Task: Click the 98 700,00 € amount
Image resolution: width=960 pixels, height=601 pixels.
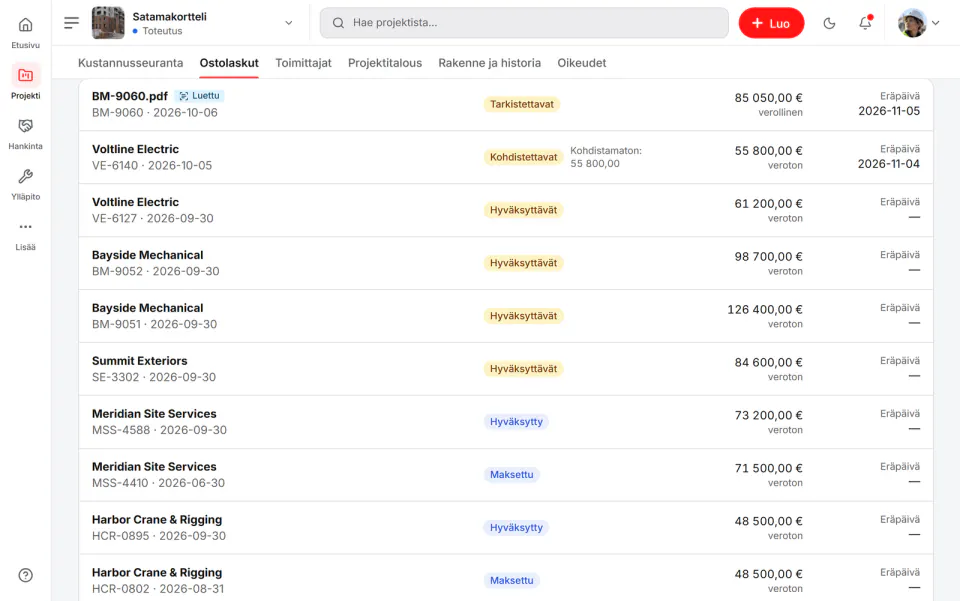Action: 768,257
